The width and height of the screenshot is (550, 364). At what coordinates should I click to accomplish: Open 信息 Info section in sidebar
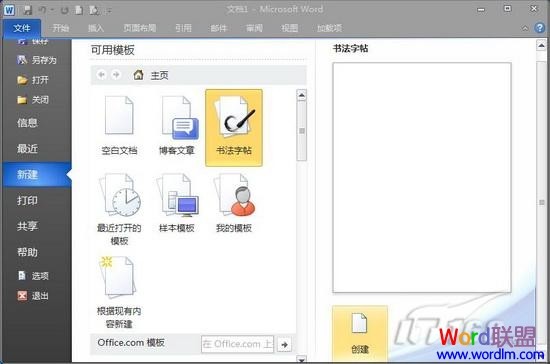pyautogui.click(x=27, y=123)
